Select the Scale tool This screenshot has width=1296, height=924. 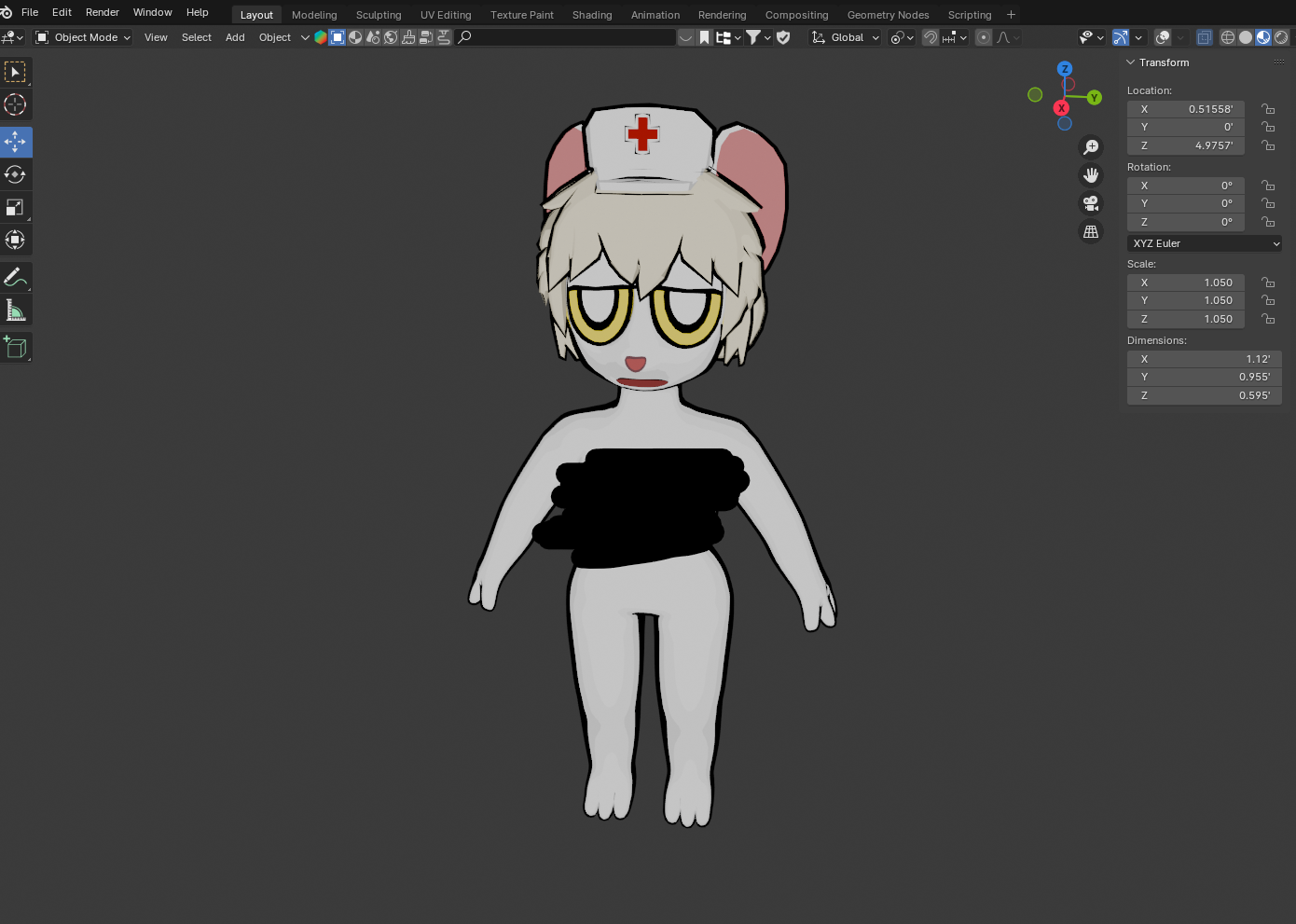click(x=15, y=207)
